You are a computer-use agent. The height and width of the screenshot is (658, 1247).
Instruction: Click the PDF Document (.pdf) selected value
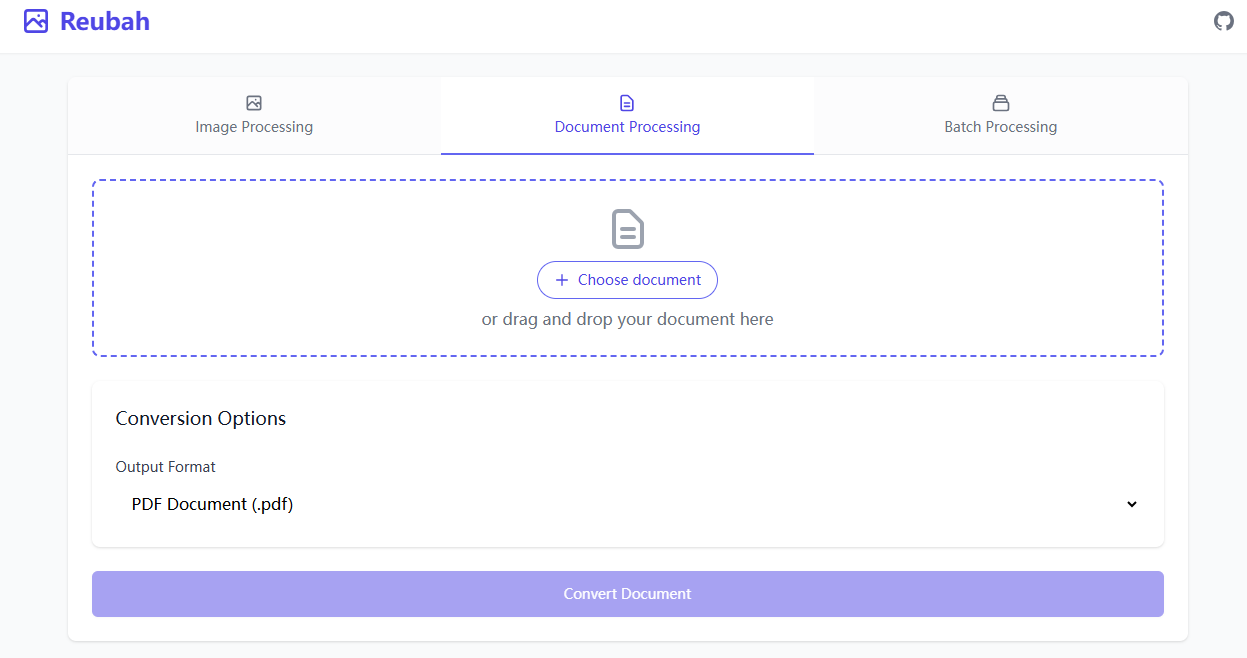tap(212, 504)
